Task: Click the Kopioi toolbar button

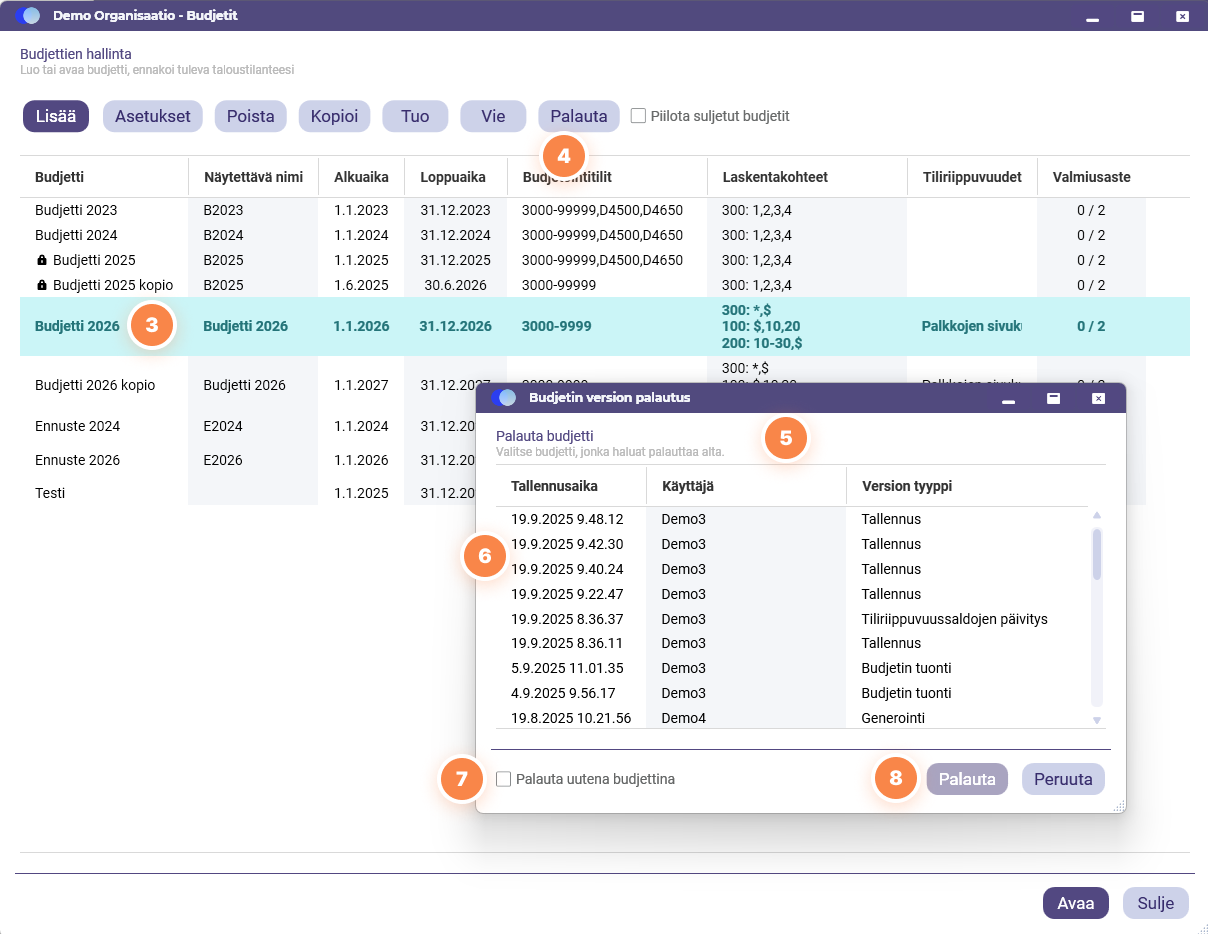Action: (335, 116)
